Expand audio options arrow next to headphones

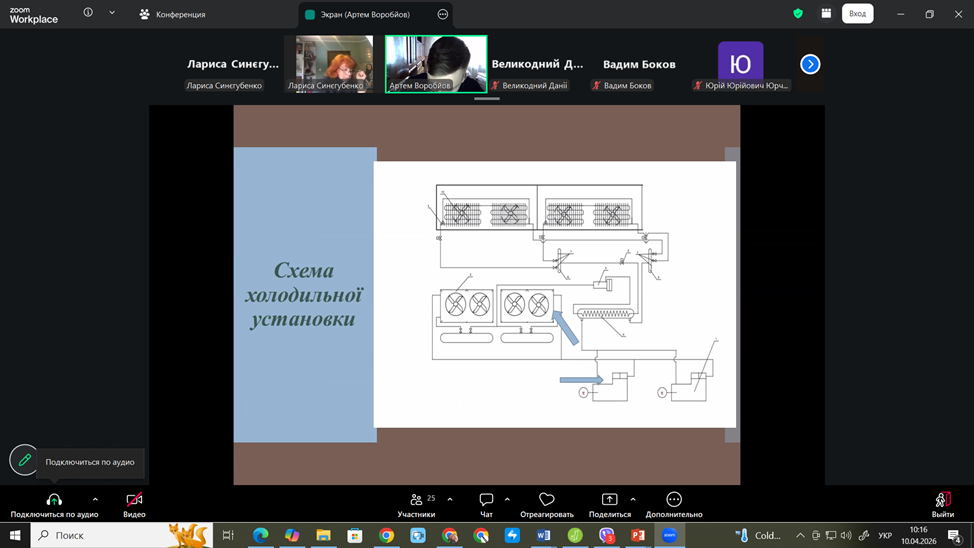tap(95, 499)
